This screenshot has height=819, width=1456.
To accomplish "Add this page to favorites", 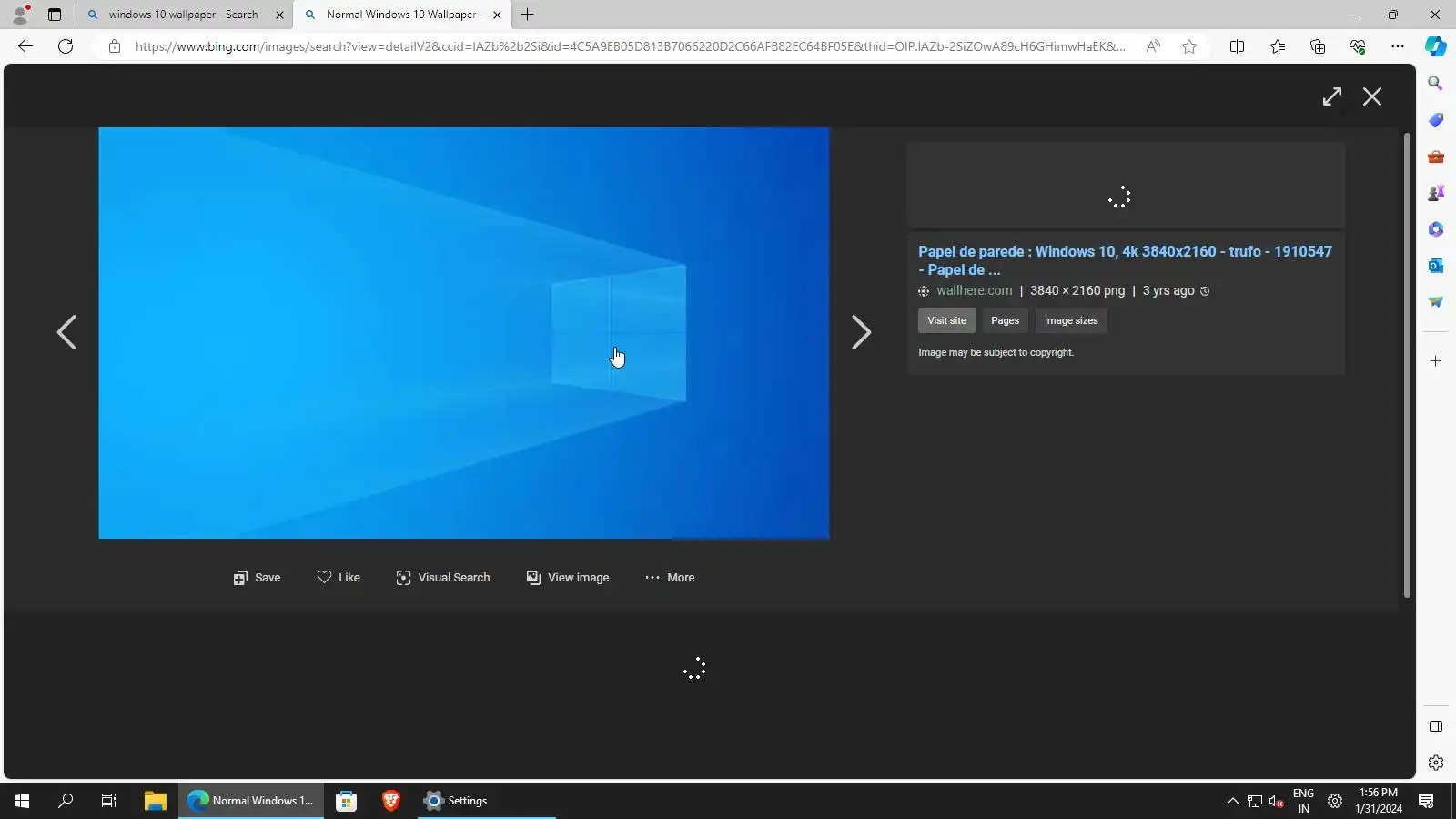I will pyautogui.click(x=1189, y=46).
